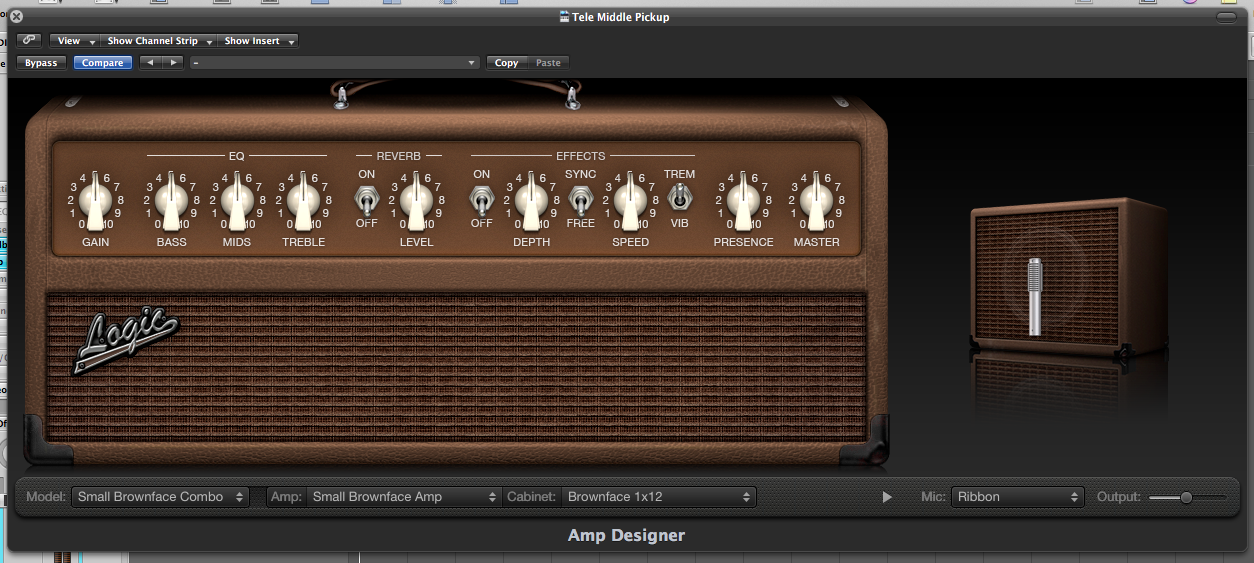Viewport: 1254px width, 563px height.
Task: Adjust the Output slider
Action: tap(1187, 497)
